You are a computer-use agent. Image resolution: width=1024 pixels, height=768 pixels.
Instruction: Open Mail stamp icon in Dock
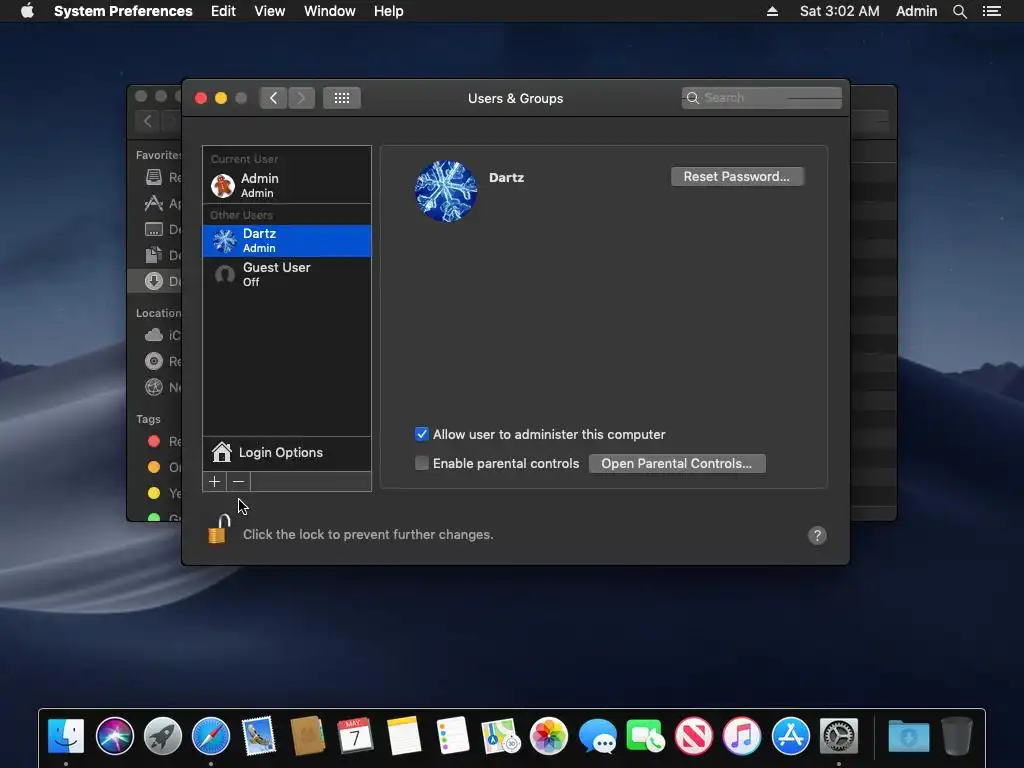click(259, 735)
